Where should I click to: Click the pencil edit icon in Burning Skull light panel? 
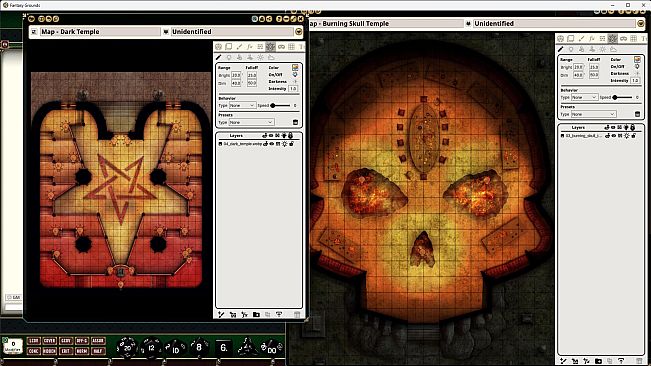point(561,49)
